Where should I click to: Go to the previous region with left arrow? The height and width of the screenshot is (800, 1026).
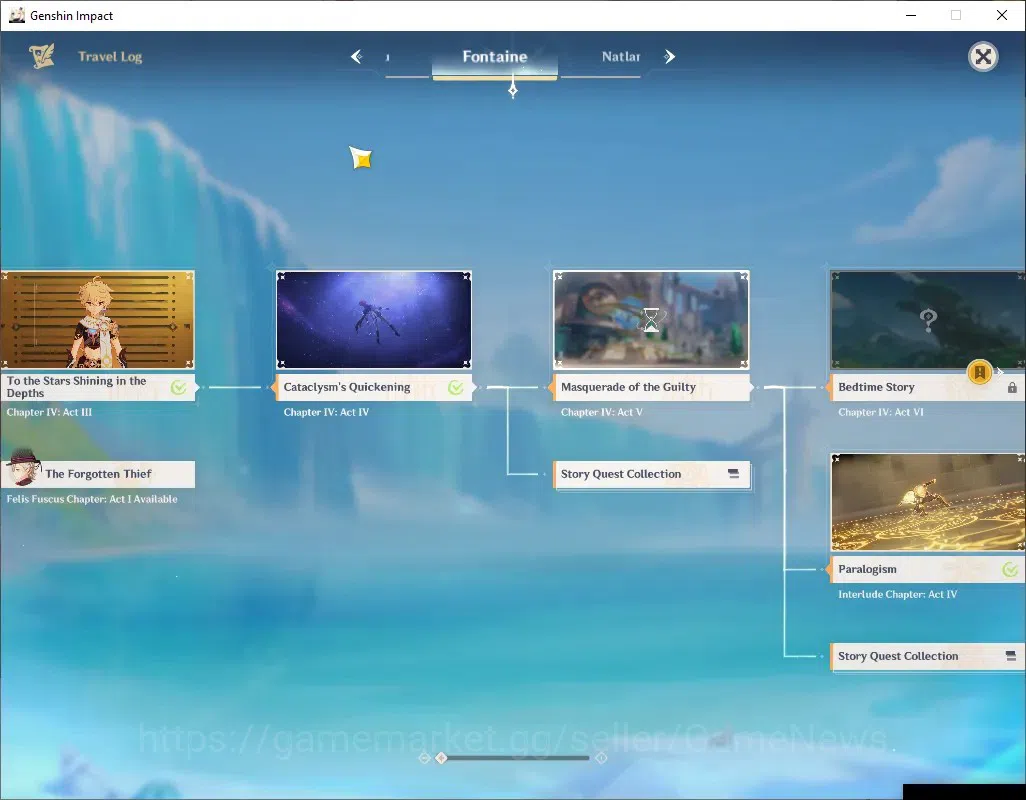(x=357, y=56)
